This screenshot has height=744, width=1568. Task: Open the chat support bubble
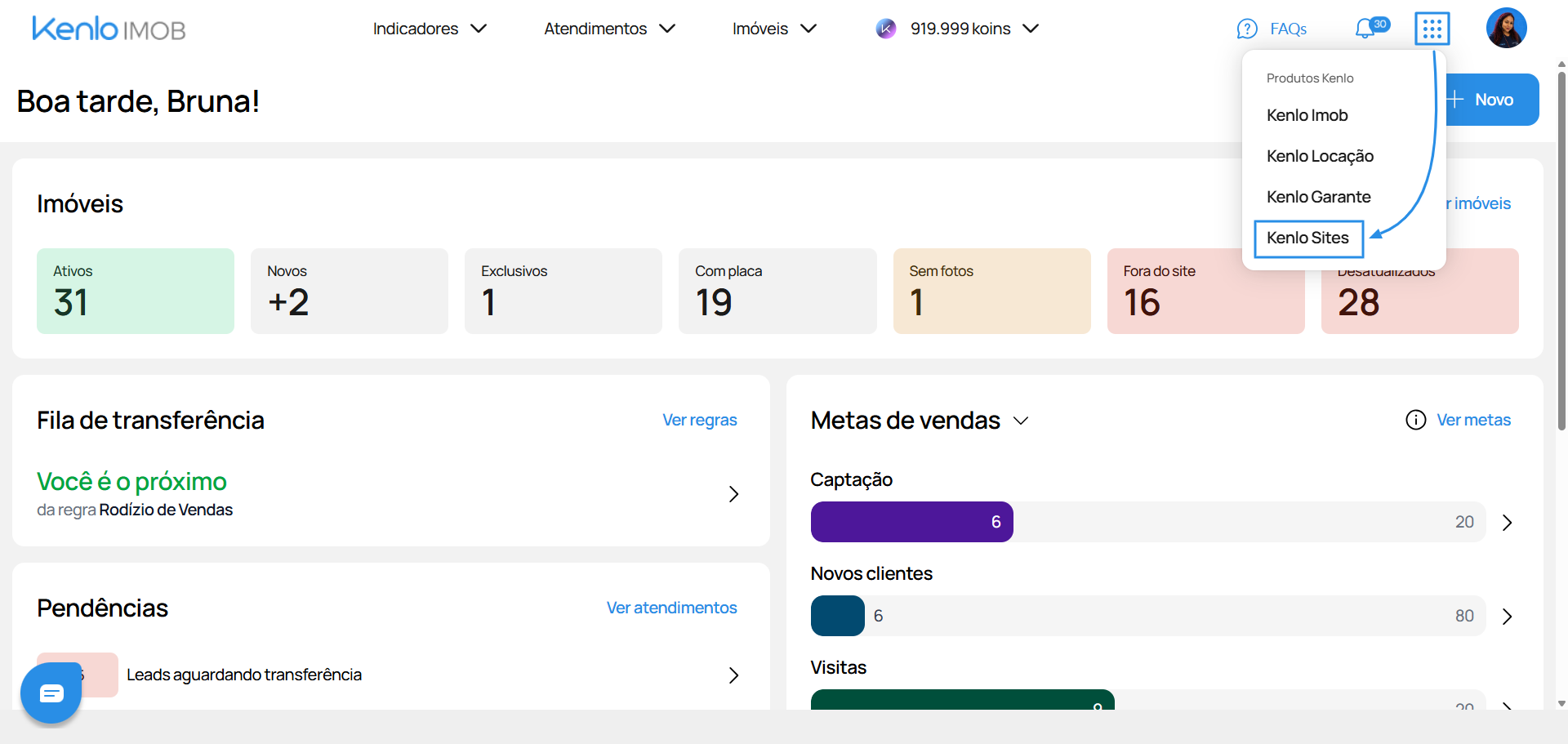(x=51, y=693)
